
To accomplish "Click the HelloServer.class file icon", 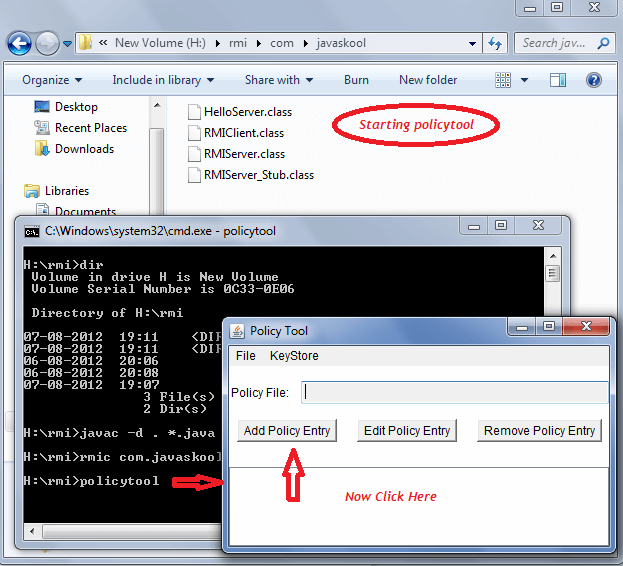I will (x=195, y=112).
